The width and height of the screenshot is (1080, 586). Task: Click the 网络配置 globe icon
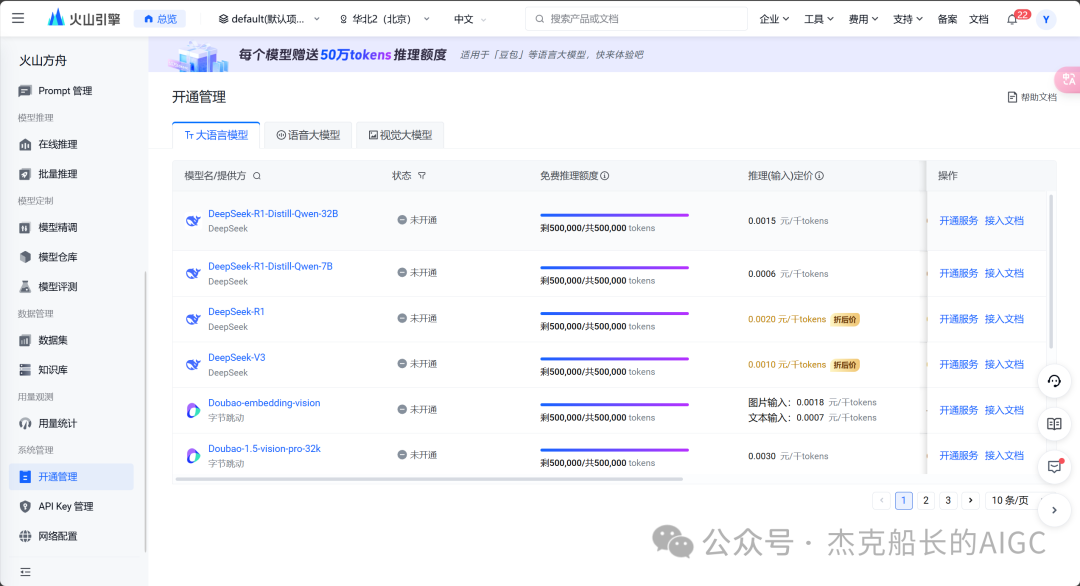point(25,536)
